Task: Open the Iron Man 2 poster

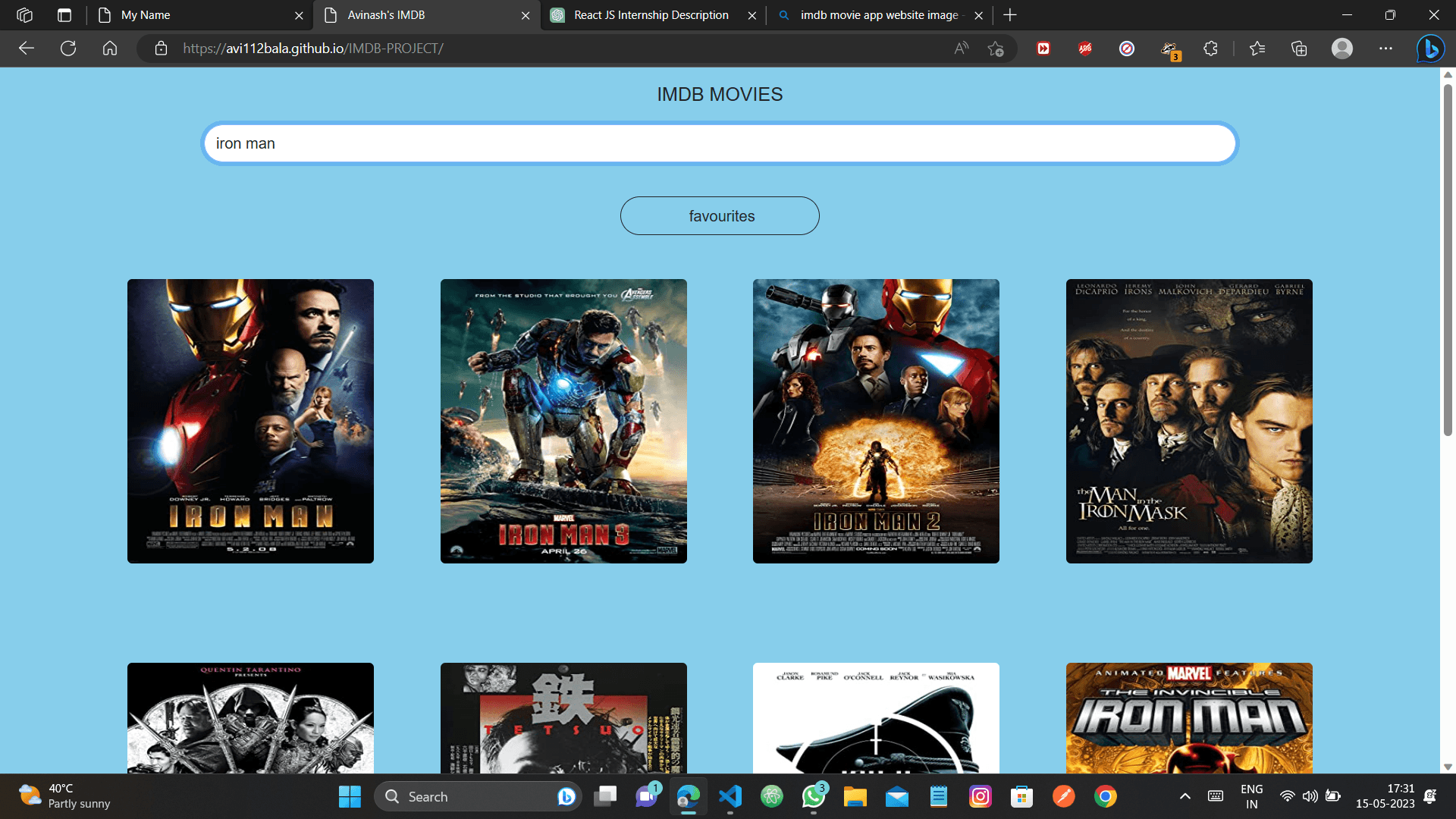Action: click(x=876, y=421)
